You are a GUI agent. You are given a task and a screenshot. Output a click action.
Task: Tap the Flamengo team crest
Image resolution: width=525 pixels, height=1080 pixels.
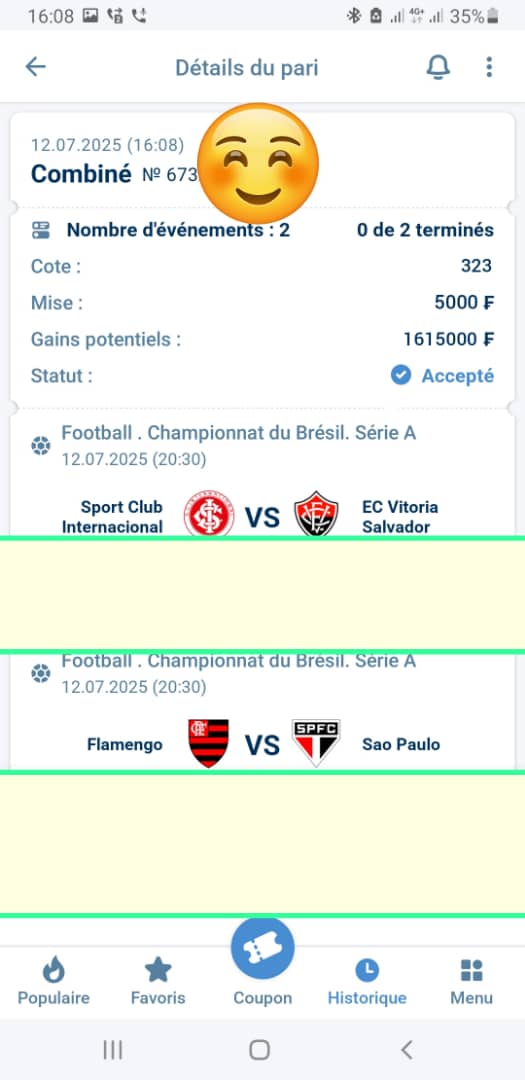(209, 743)
